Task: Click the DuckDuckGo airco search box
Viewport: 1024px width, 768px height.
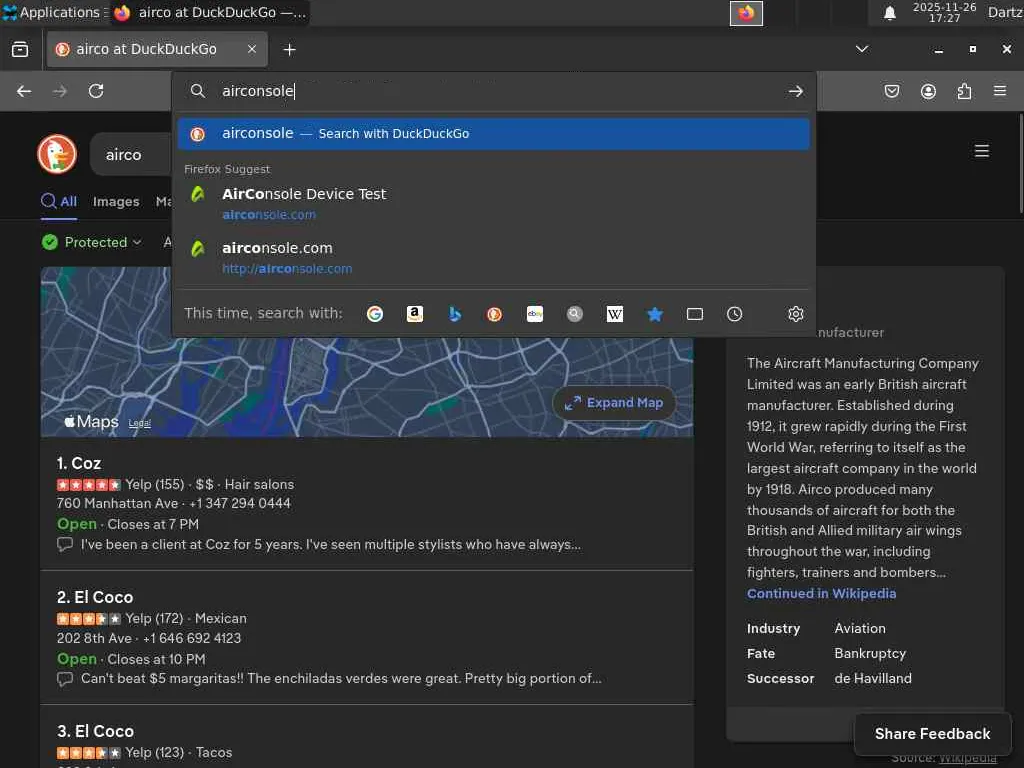Action: (x=131, y=155)
